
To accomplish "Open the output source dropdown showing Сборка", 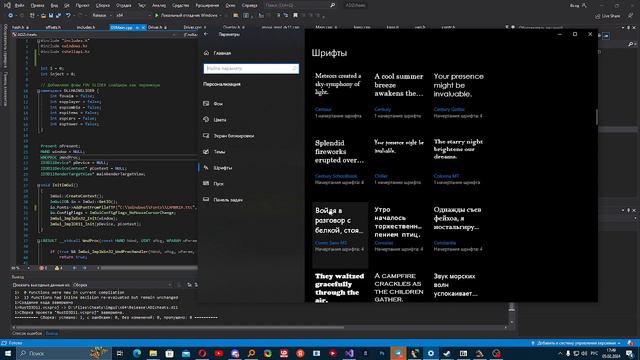I will click(122, 285).
